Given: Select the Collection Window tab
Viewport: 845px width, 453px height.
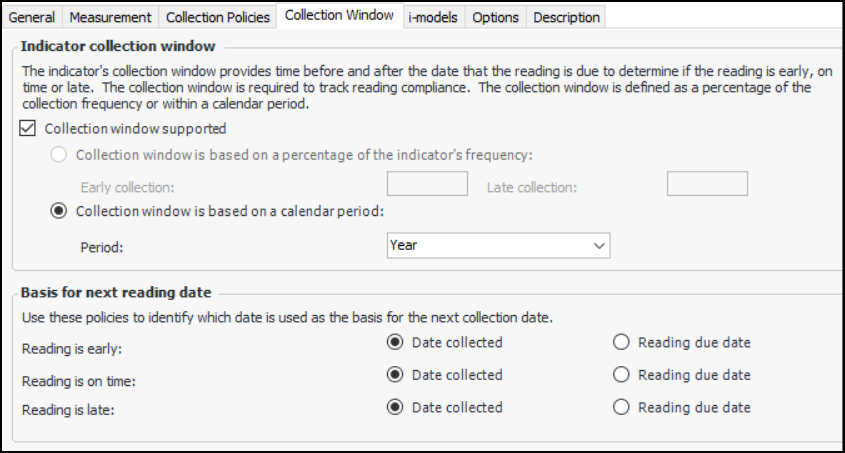Looking at the screenshot, I should tap(341, 16).
